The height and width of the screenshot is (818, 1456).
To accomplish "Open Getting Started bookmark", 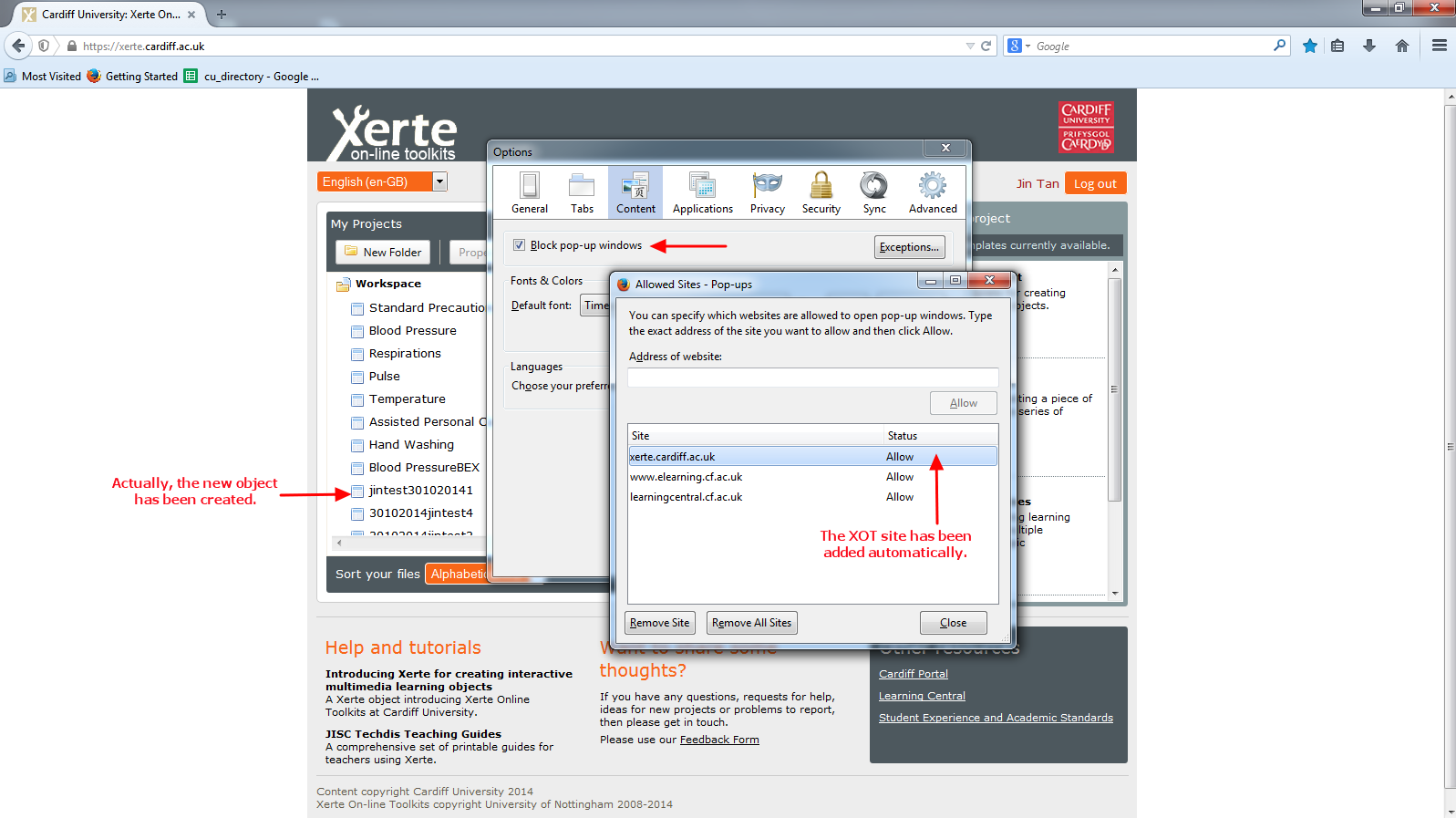I will click(x=133, y=77).
